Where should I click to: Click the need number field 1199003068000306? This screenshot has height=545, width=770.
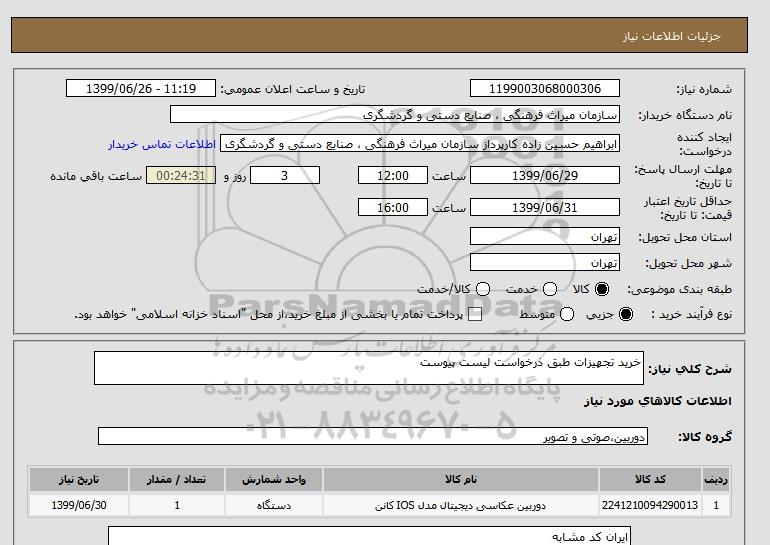[545, 88]
